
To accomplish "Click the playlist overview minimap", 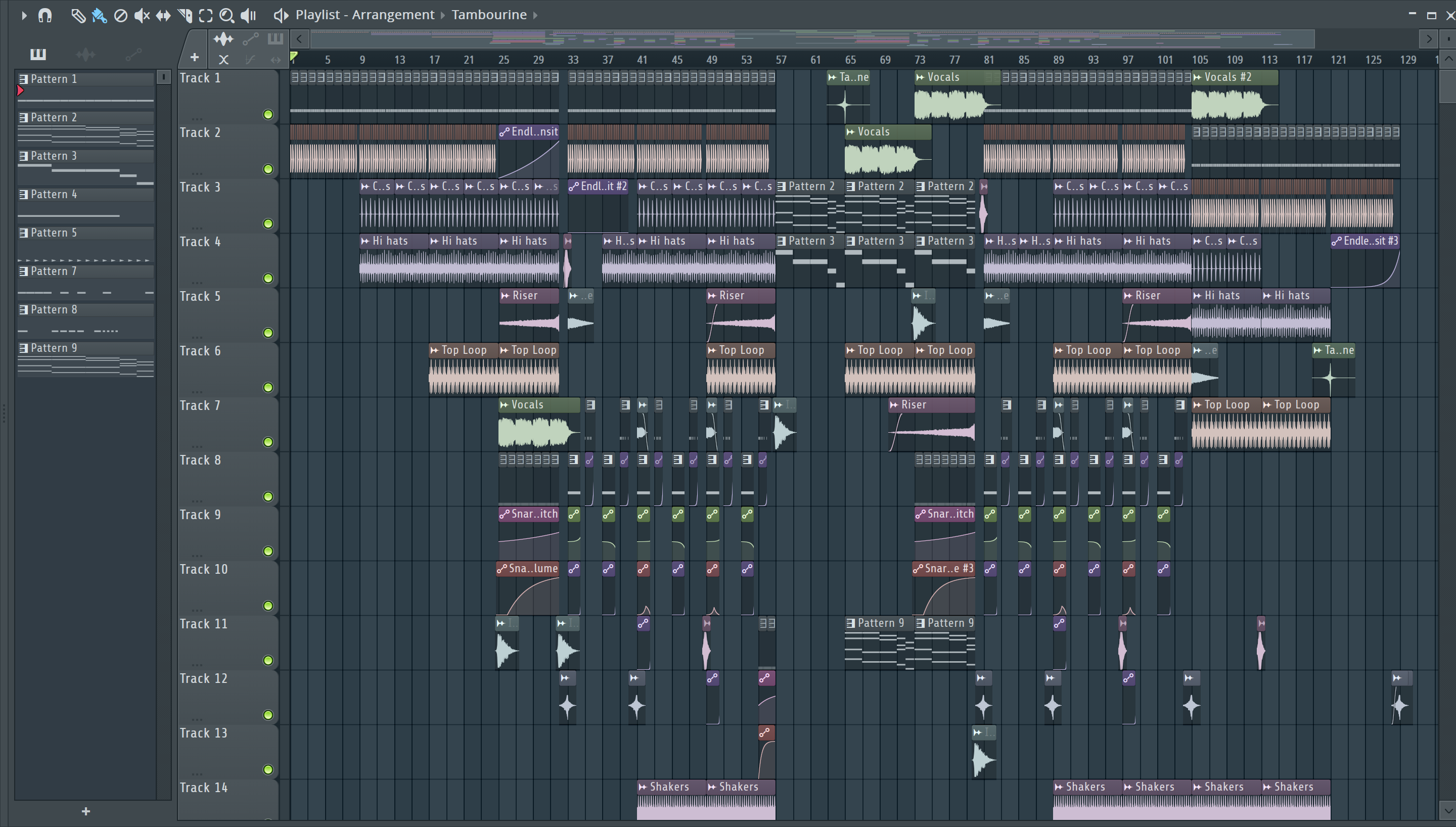I will point(812,38).
